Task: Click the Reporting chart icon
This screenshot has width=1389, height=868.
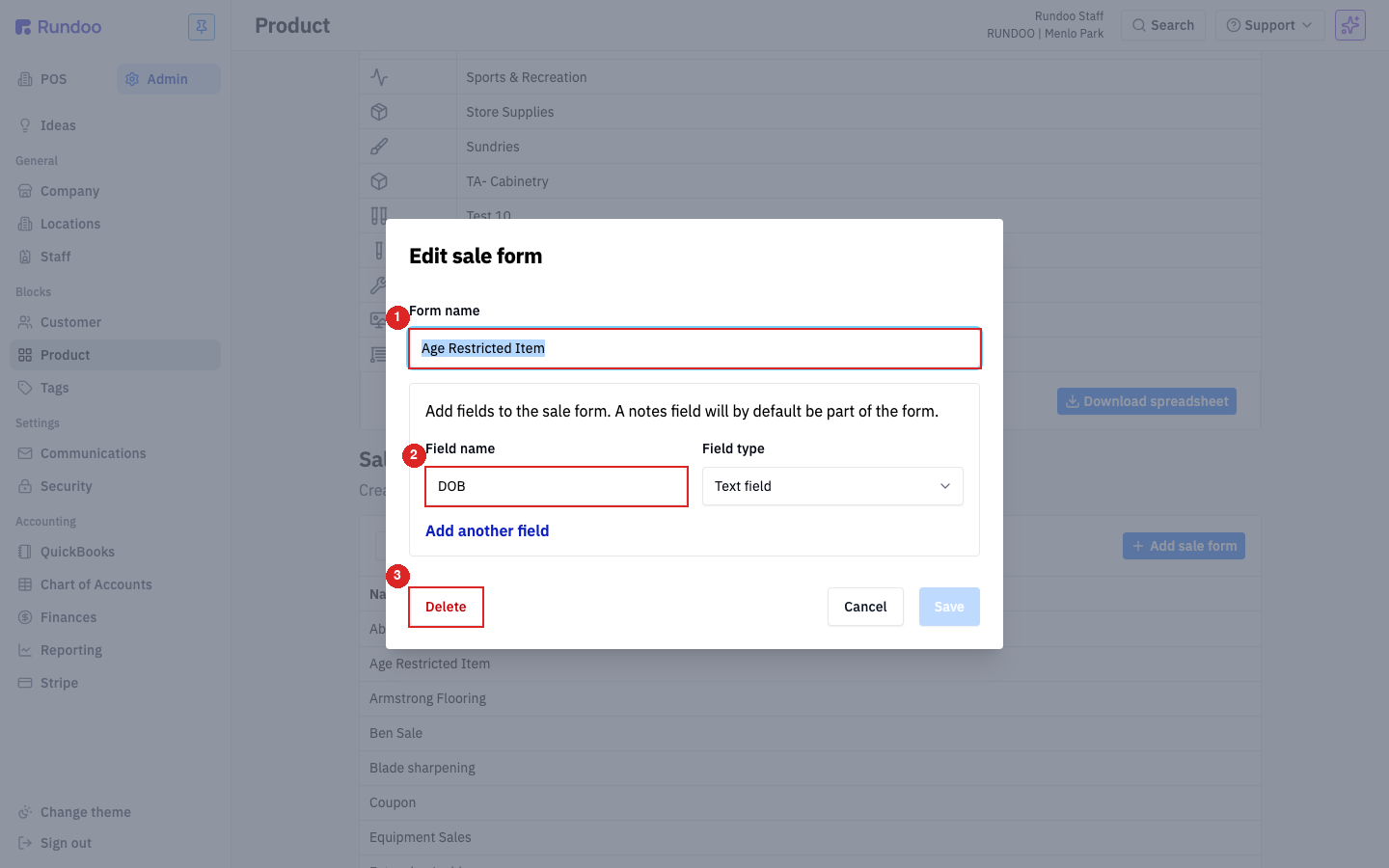Action: tap(25, 650)
